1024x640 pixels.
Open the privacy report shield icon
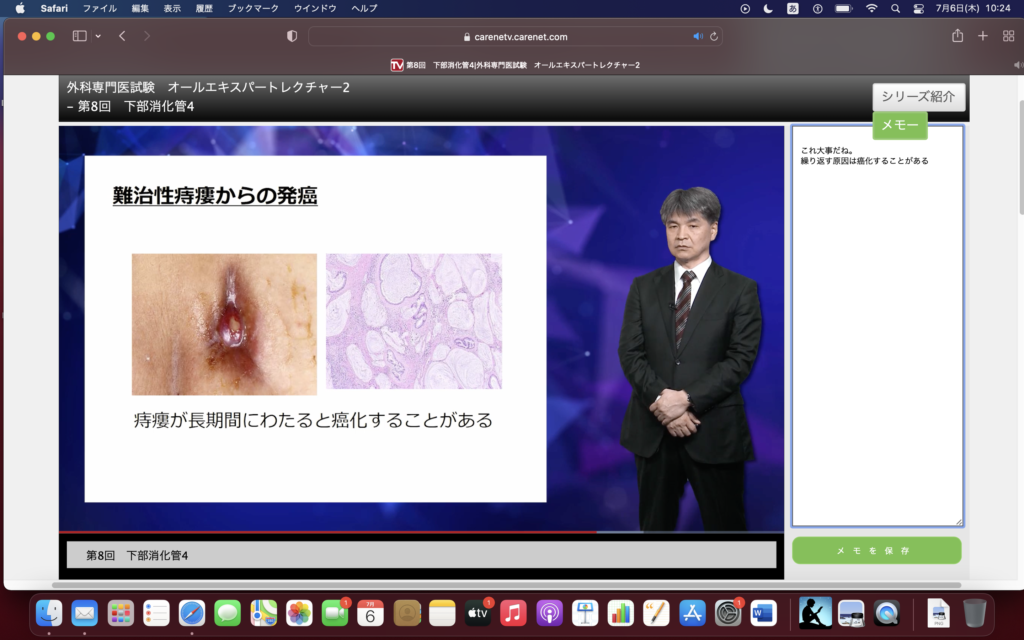coord(292,36)
